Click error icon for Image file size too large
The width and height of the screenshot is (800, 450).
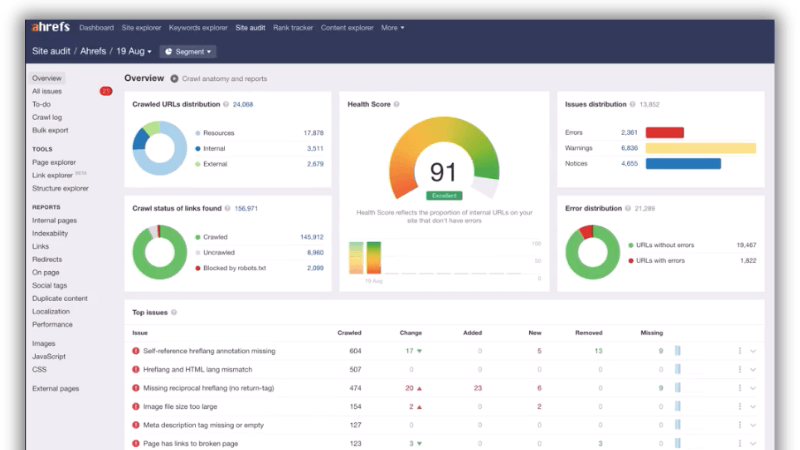click(x=136, y=407)
